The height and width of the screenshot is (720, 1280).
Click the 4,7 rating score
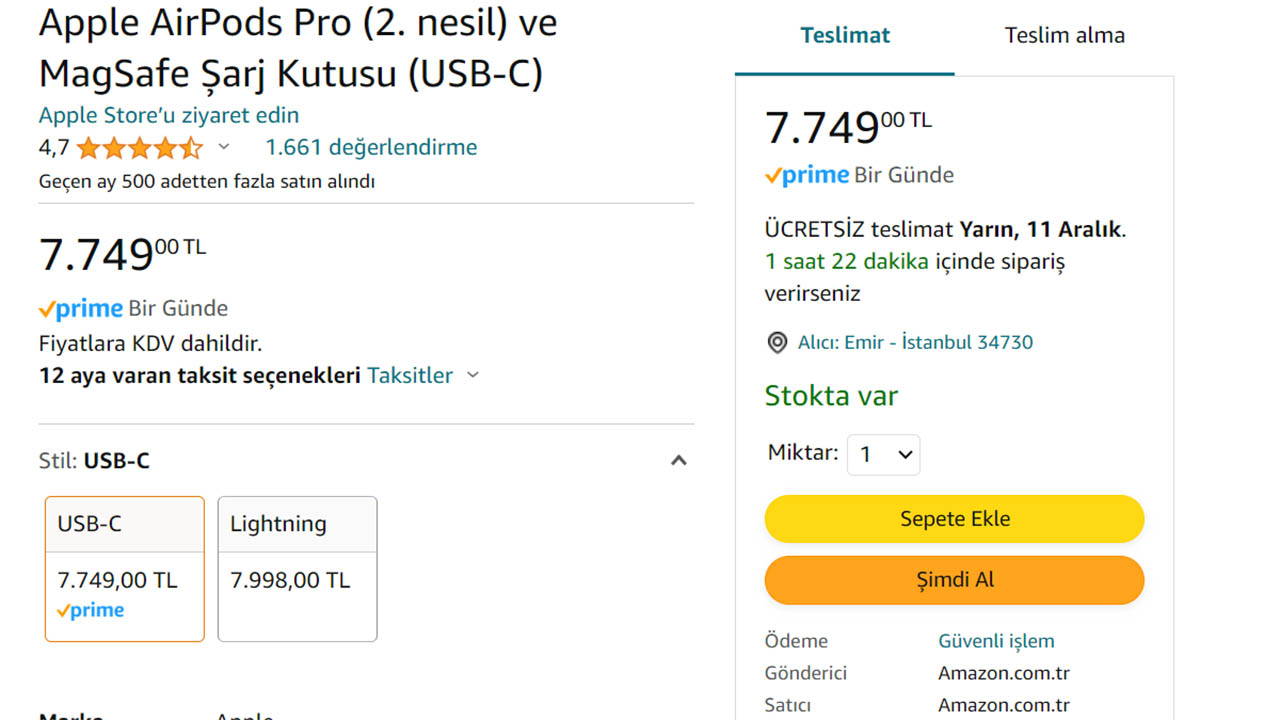54,148
